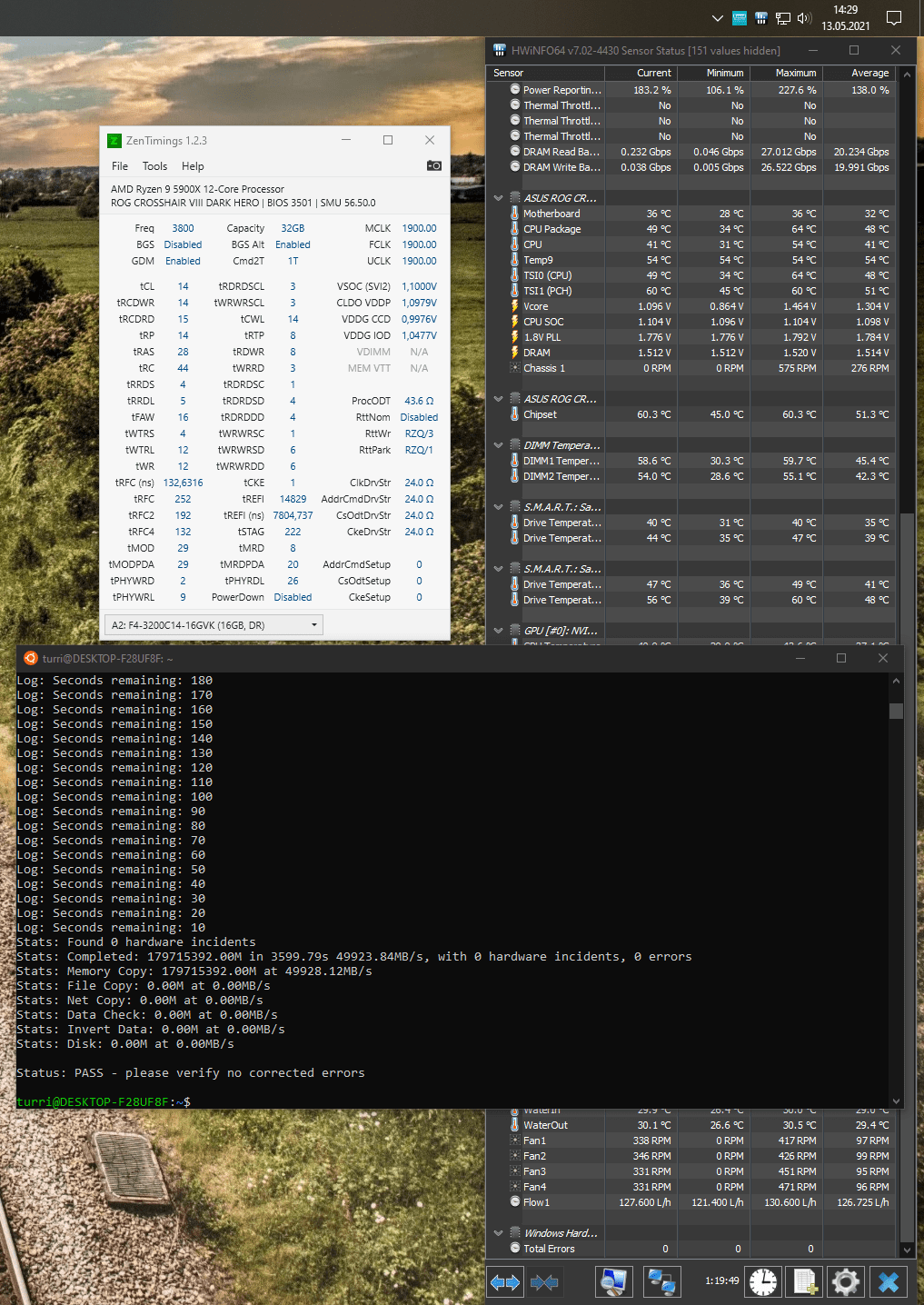This screenshot has width=924, height=1305.
Task: Click the terminal scrollbar thumb
Action: (x=897, y=711)
